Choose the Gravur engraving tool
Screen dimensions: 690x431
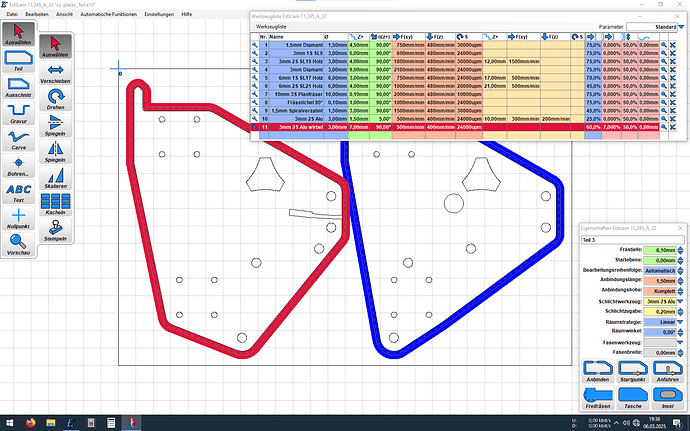click(18, 113)
